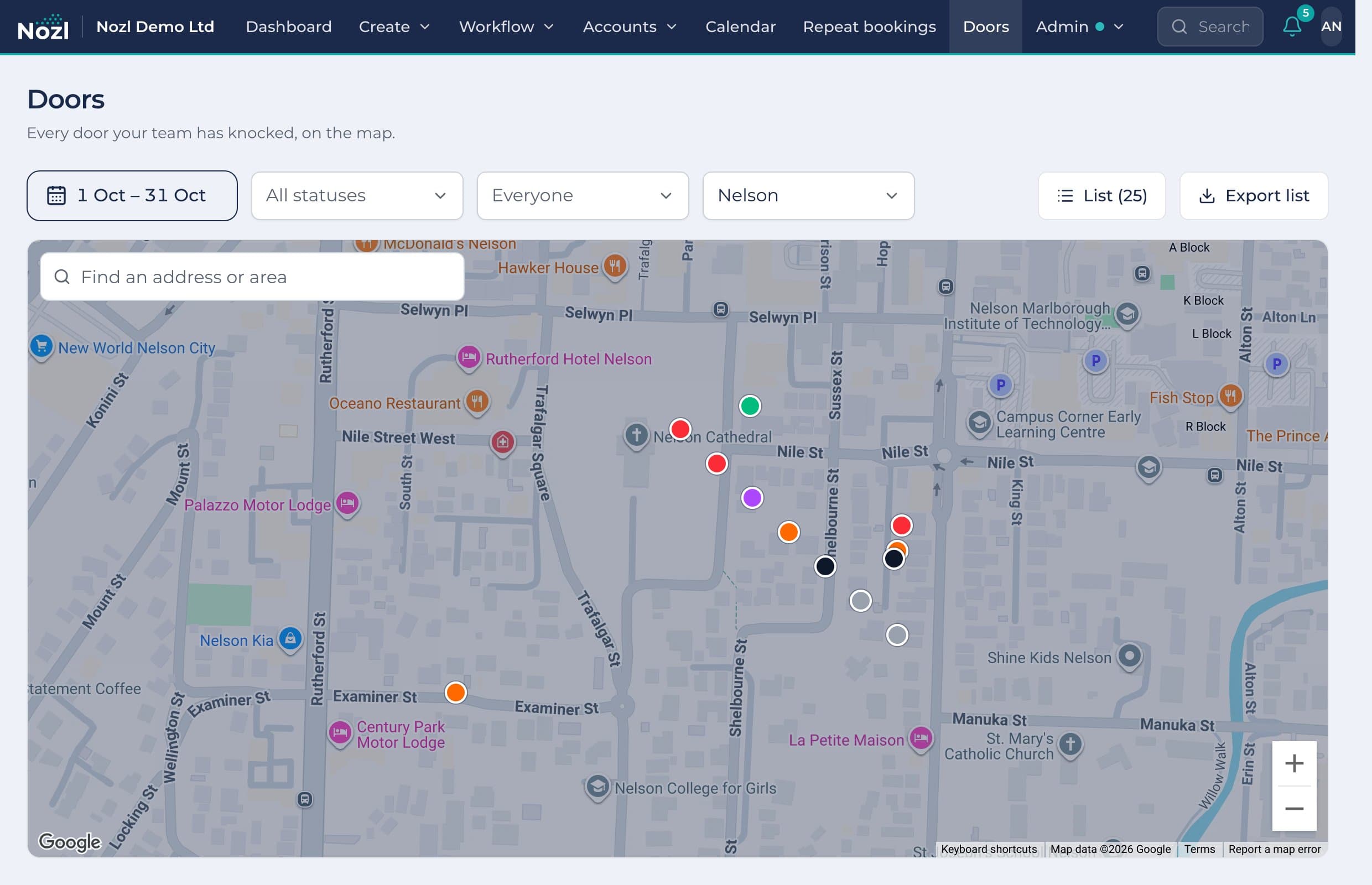
Task: Open Keyboard shortcuts on the map
Action: click(989, 849)
